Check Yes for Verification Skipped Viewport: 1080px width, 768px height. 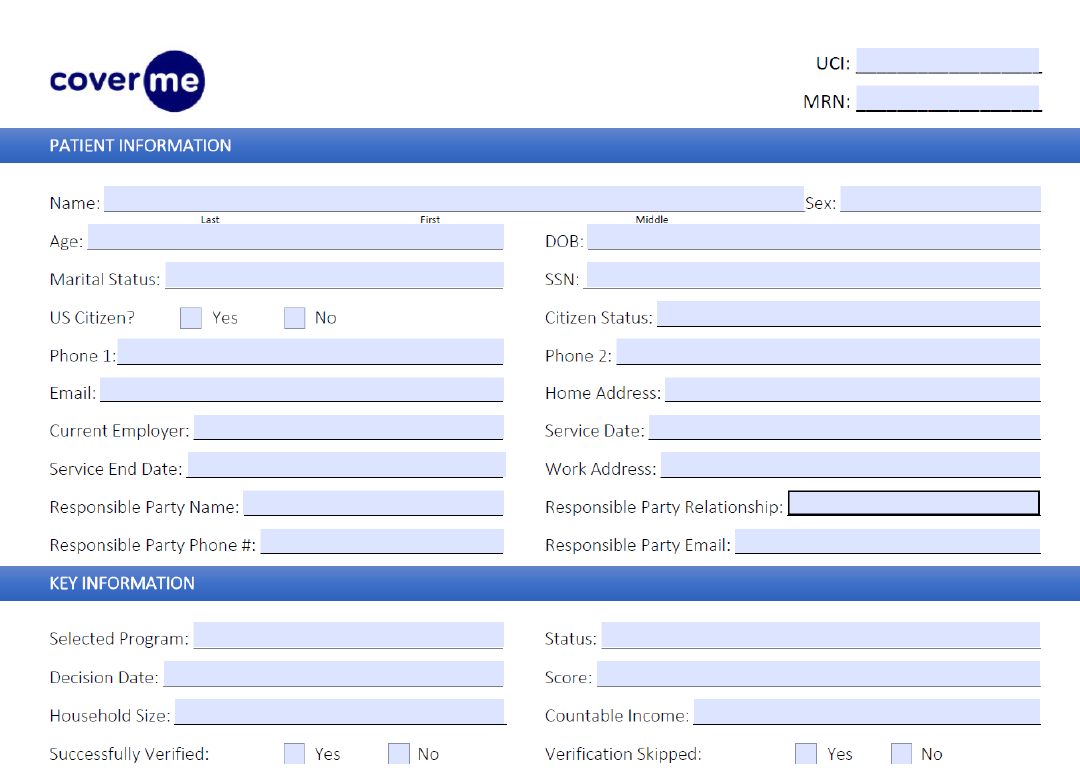(806, 753)
